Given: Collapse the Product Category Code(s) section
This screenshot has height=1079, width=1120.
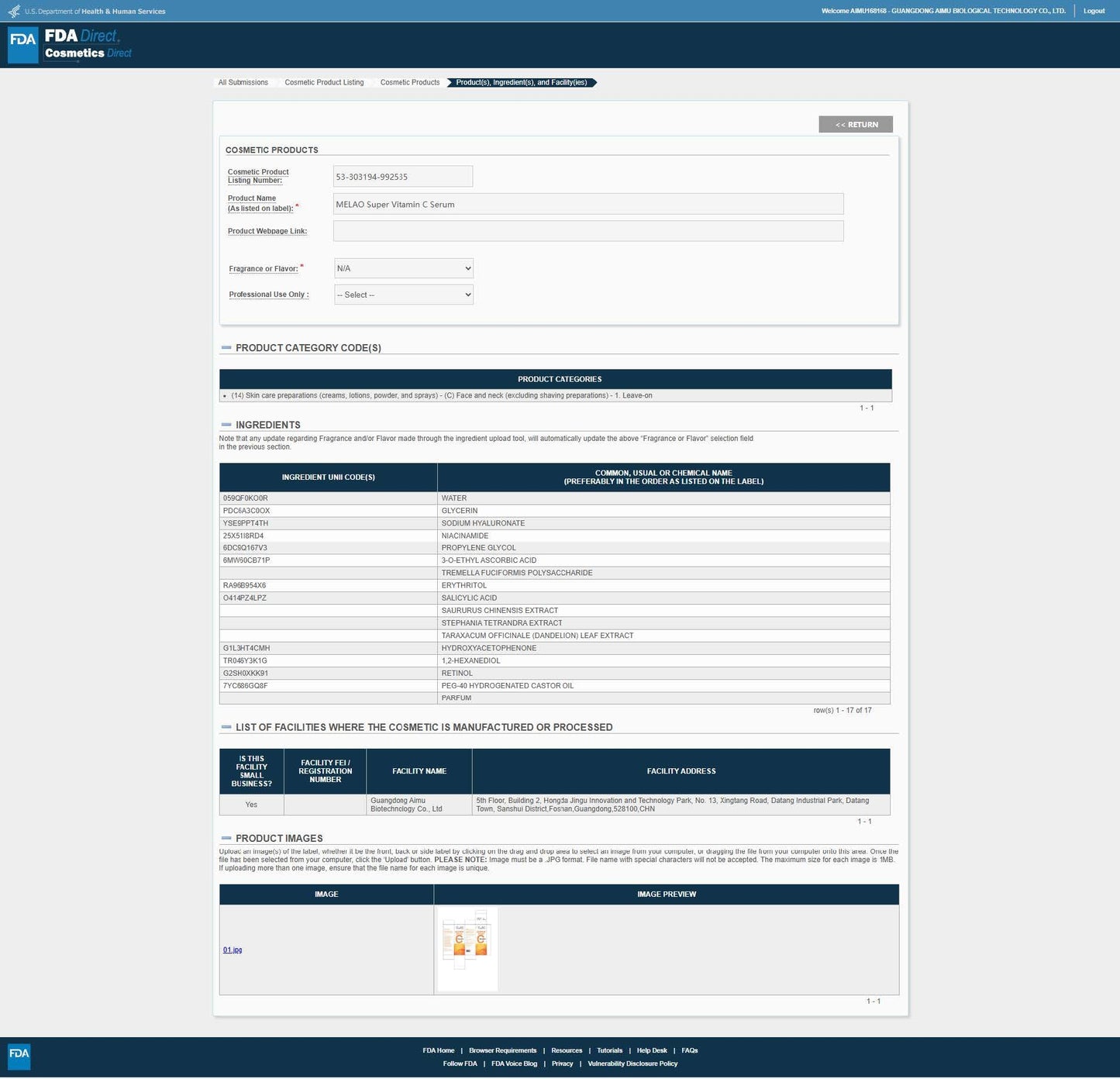Looking at the screenshot, I should click(226, 348).
